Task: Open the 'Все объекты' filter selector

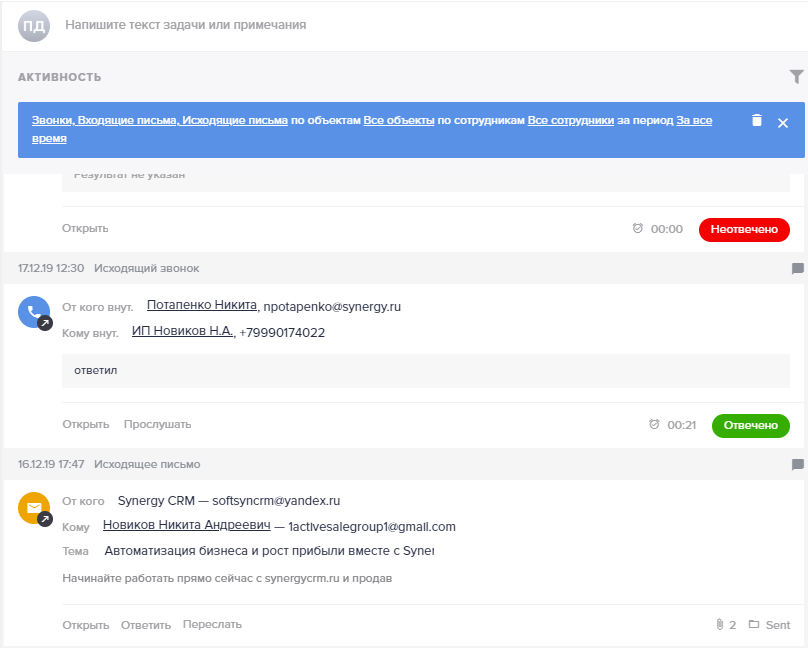Action: pos(399,120)
